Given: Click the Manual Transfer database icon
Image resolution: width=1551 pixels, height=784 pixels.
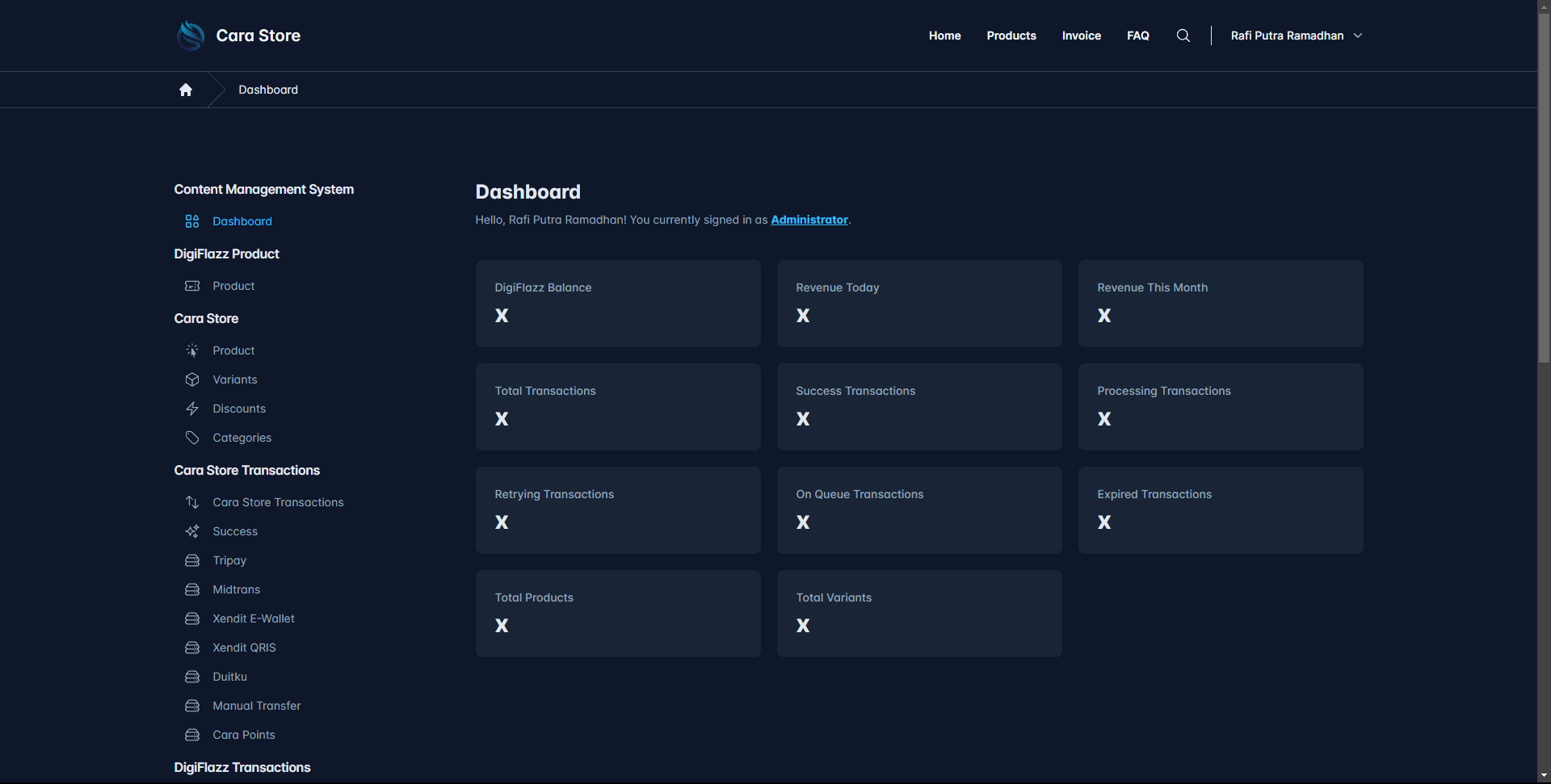Looking at the screenshot, I should coord(192,706).
